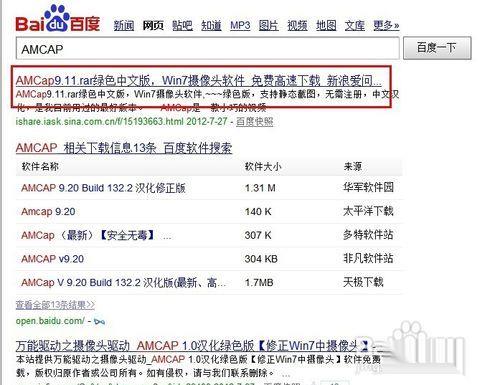Screen dimensions: 500x385
Task: Select the MP3 search tab
Action: point(240,25)
